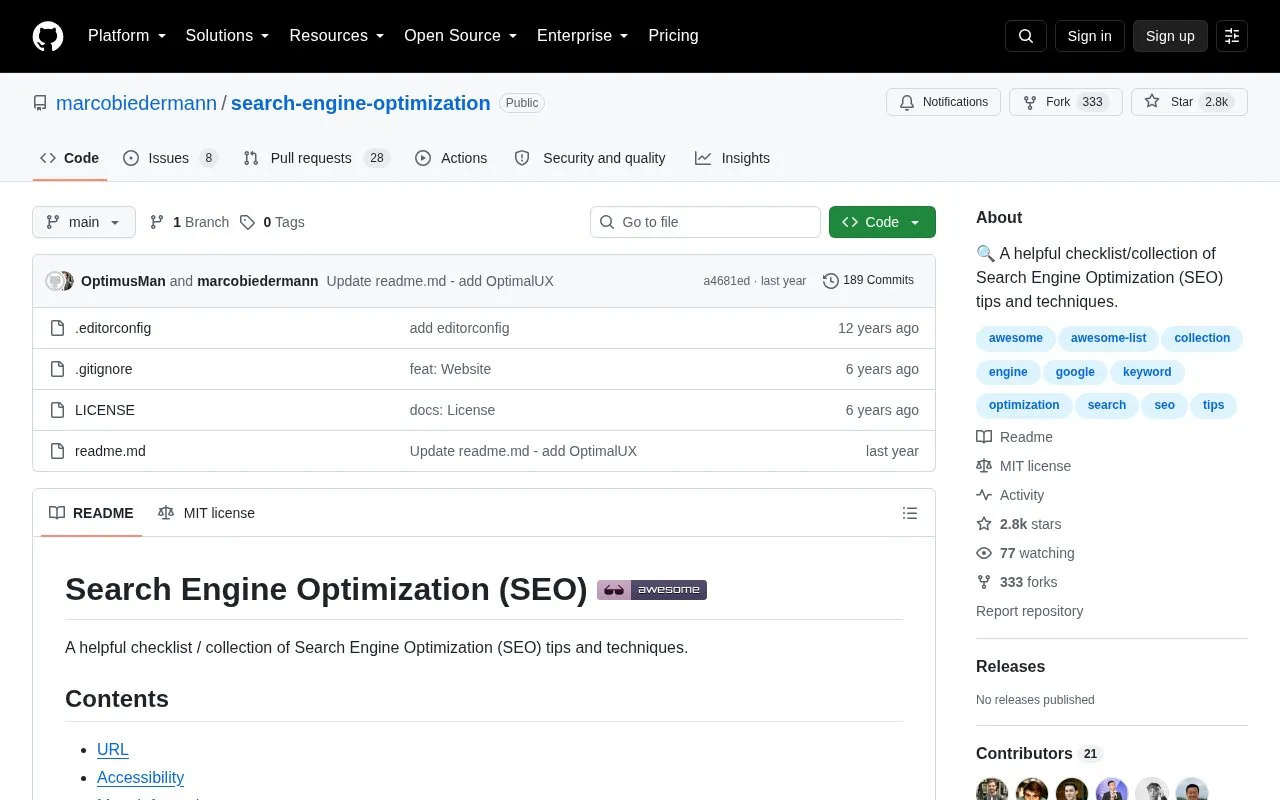
Task: Fork the repository
Action: [1066, 102]
